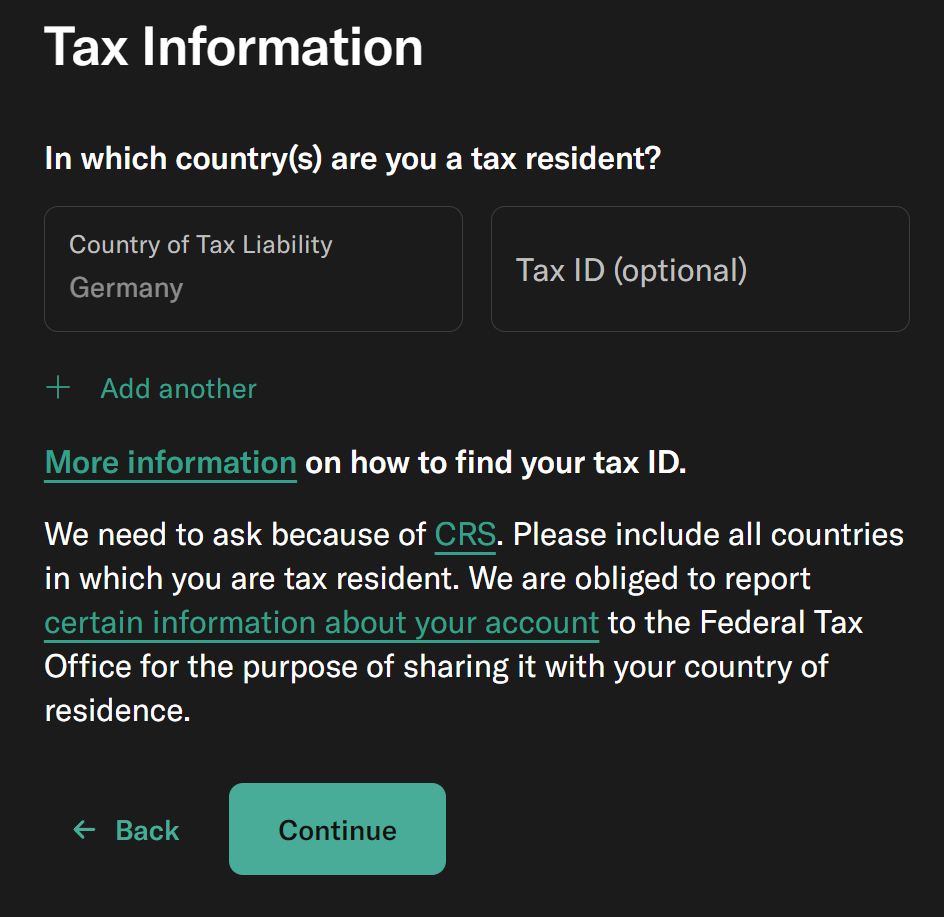Open "certain information about your account" link
The width and height of the screenshot is (944, 917).
[x=321, y=623]
